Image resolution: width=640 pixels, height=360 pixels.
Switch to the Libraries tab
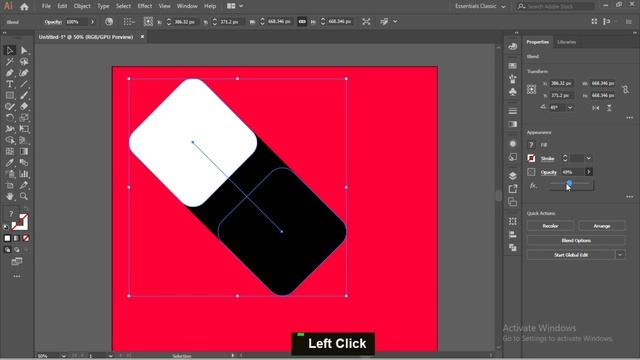(x=567, y=42)
